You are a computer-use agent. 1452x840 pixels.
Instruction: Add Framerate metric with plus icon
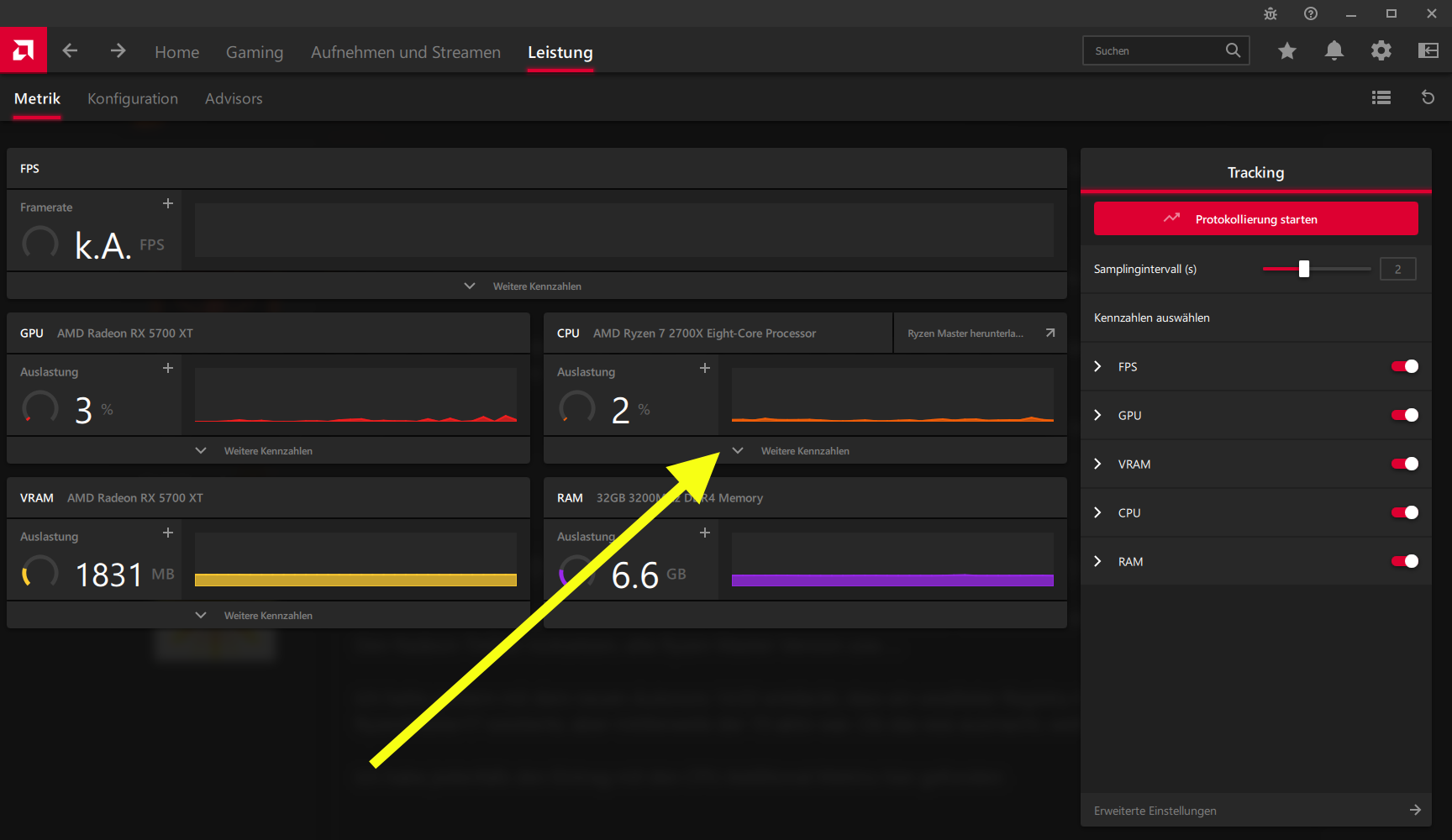[168, 203]
